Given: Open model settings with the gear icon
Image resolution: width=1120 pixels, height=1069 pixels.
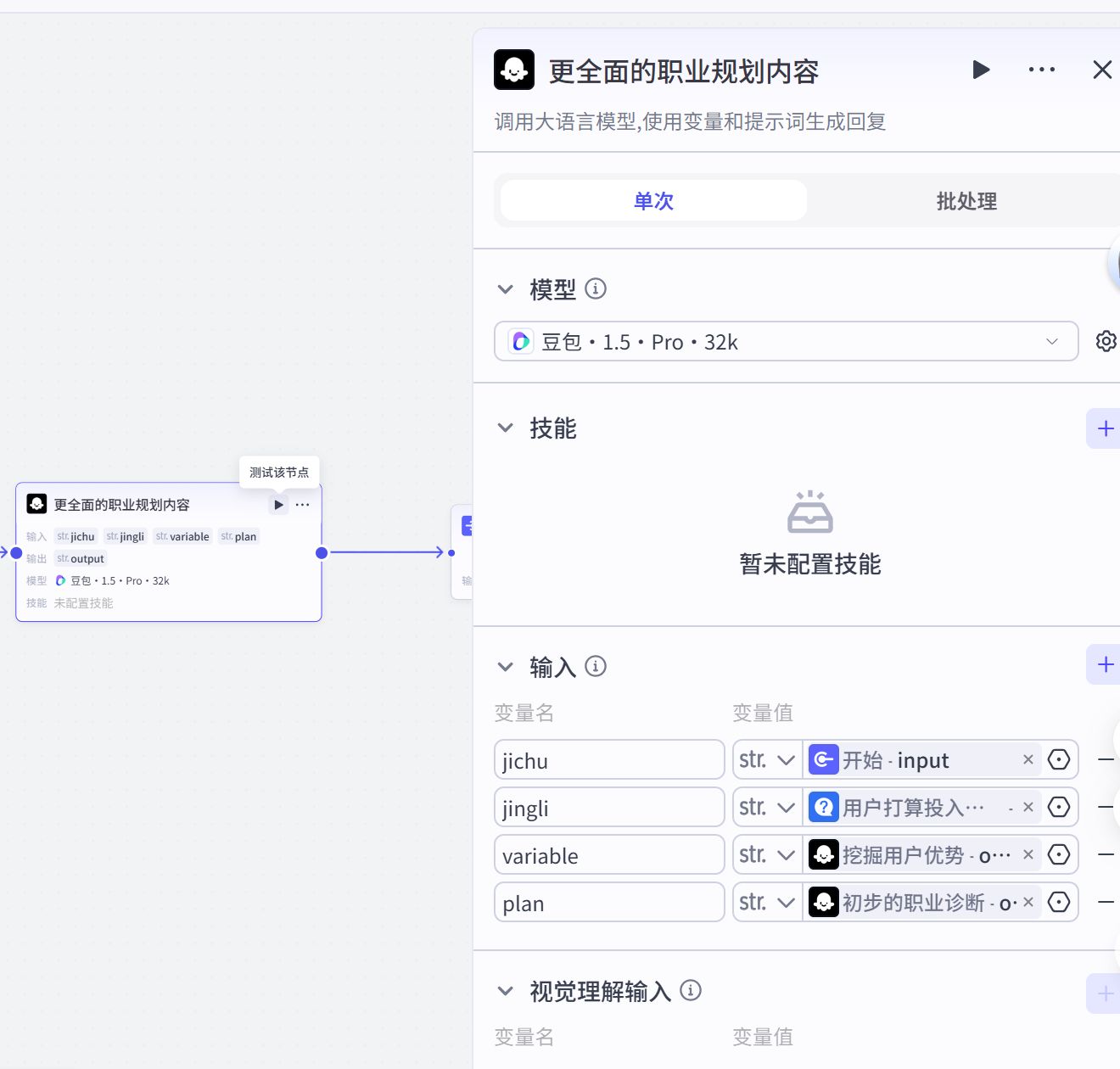Looking at the screenshot, I should coord(1106,340).
